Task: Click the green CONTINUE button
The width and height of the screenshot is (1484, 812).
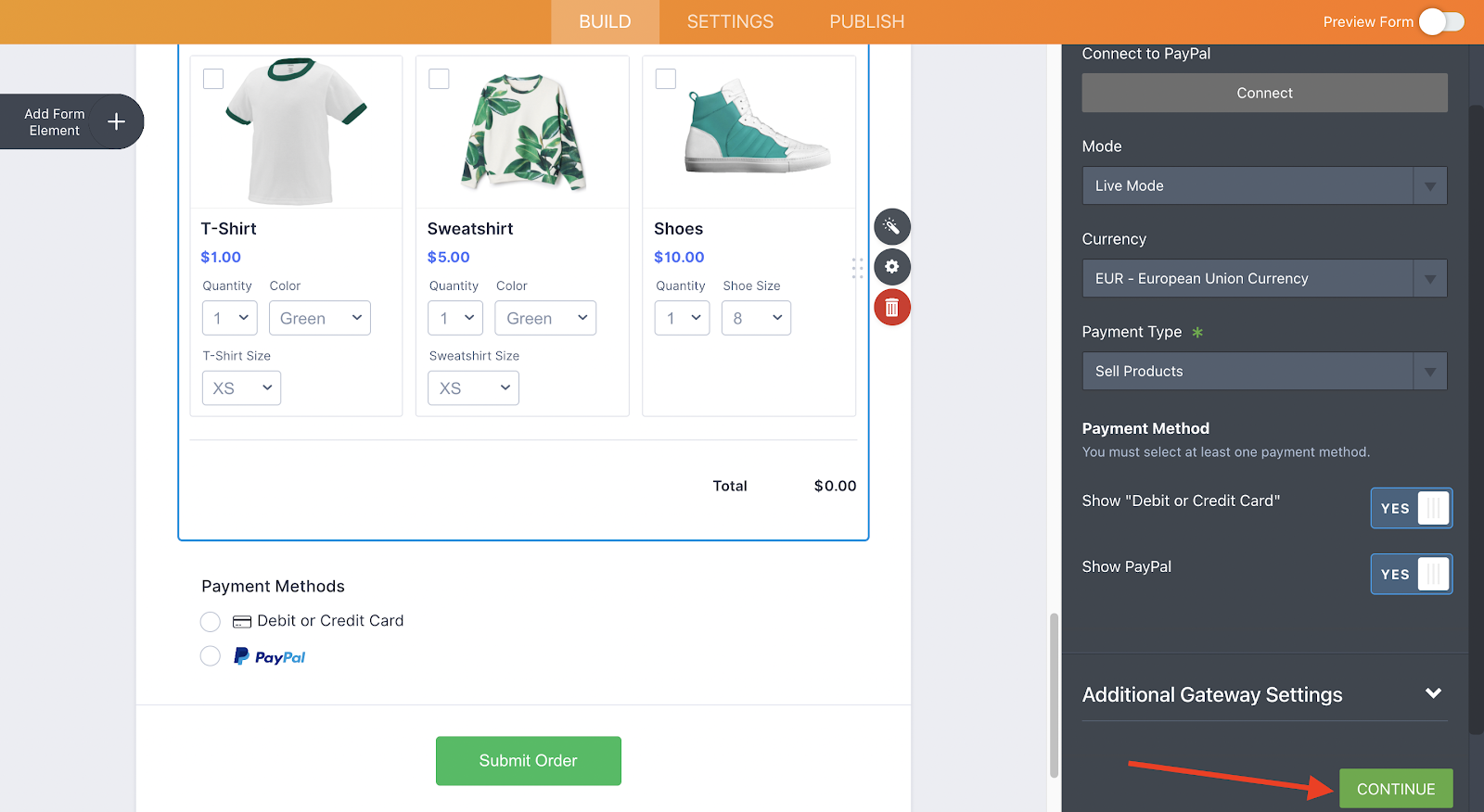Action: pyautogui.click(x=1396, y=789)
